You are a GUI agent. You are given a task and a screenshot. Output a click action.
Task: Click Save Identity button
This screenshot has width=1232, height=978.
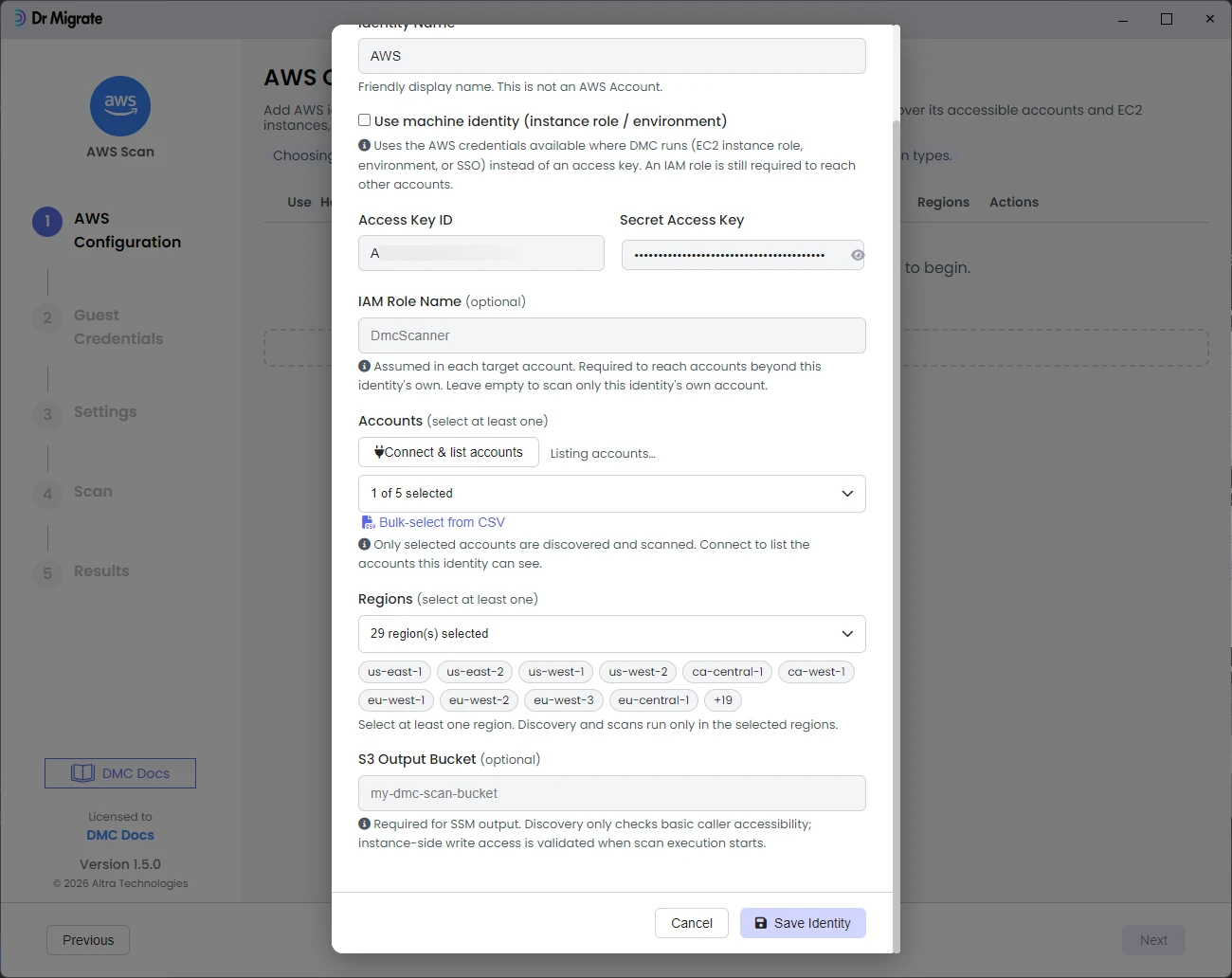pyautogui.click(x=803, y=923)
